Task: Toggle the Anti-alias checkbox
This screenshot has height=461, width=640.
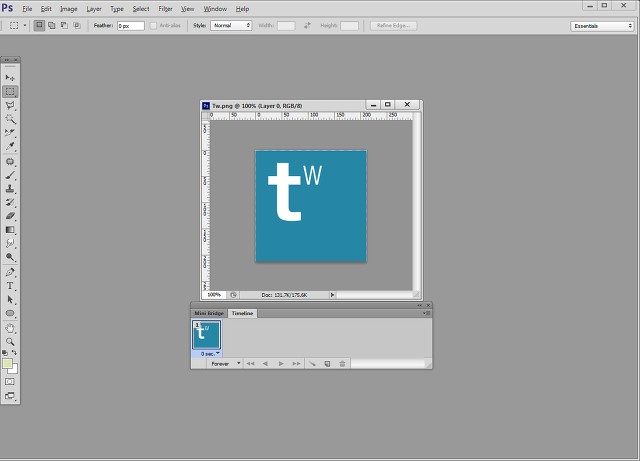Action: coord(153,26)
